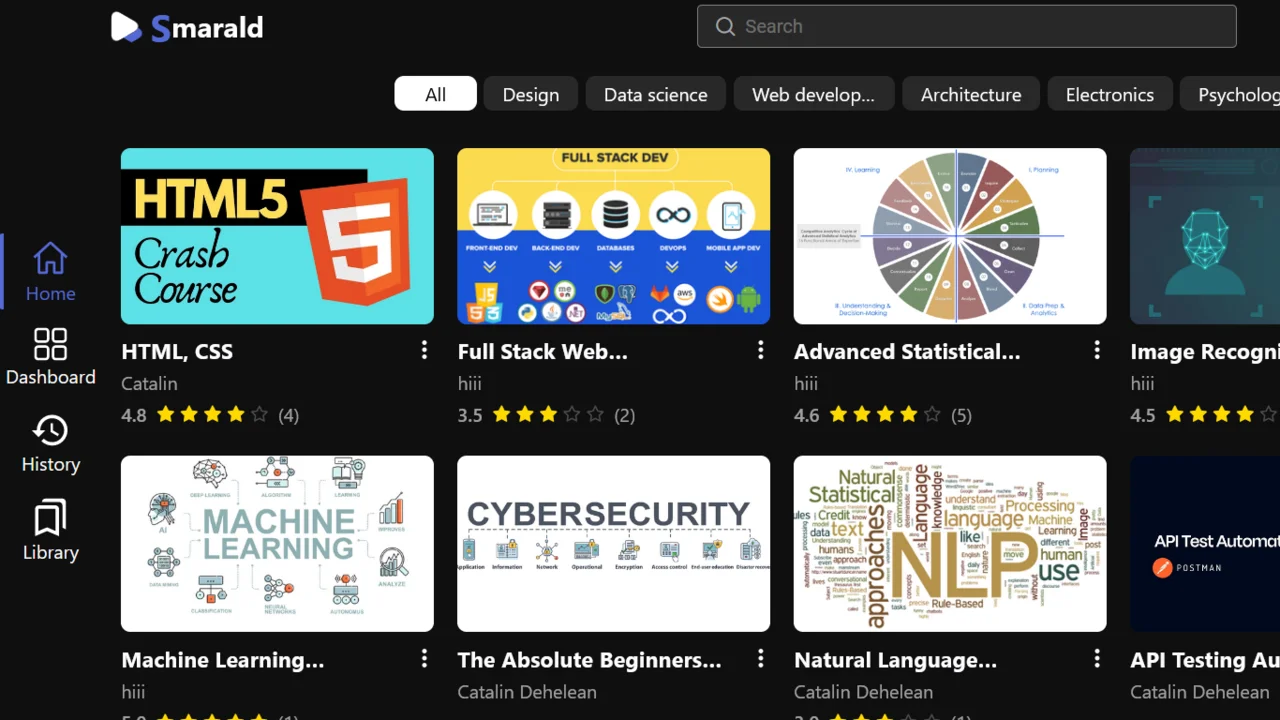Image resolution: width=1280 pixels, height=720 pixels.
Task: Open options menu for Absolute Beginners course
Action: click(x=761, y=658)
